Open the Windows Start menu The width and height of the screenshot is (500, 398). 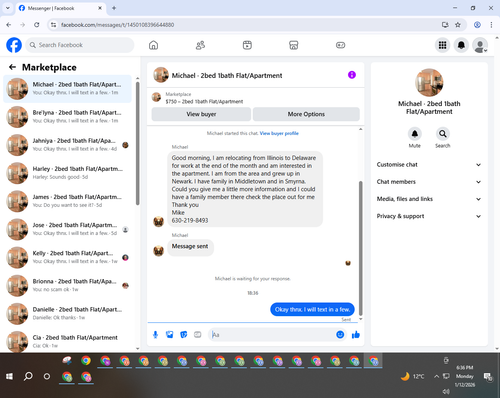click(9, 376)
